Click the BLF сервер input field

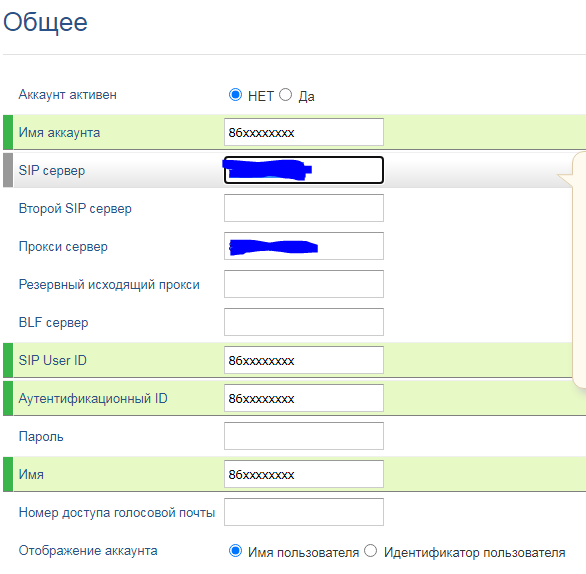coord(304,322)
